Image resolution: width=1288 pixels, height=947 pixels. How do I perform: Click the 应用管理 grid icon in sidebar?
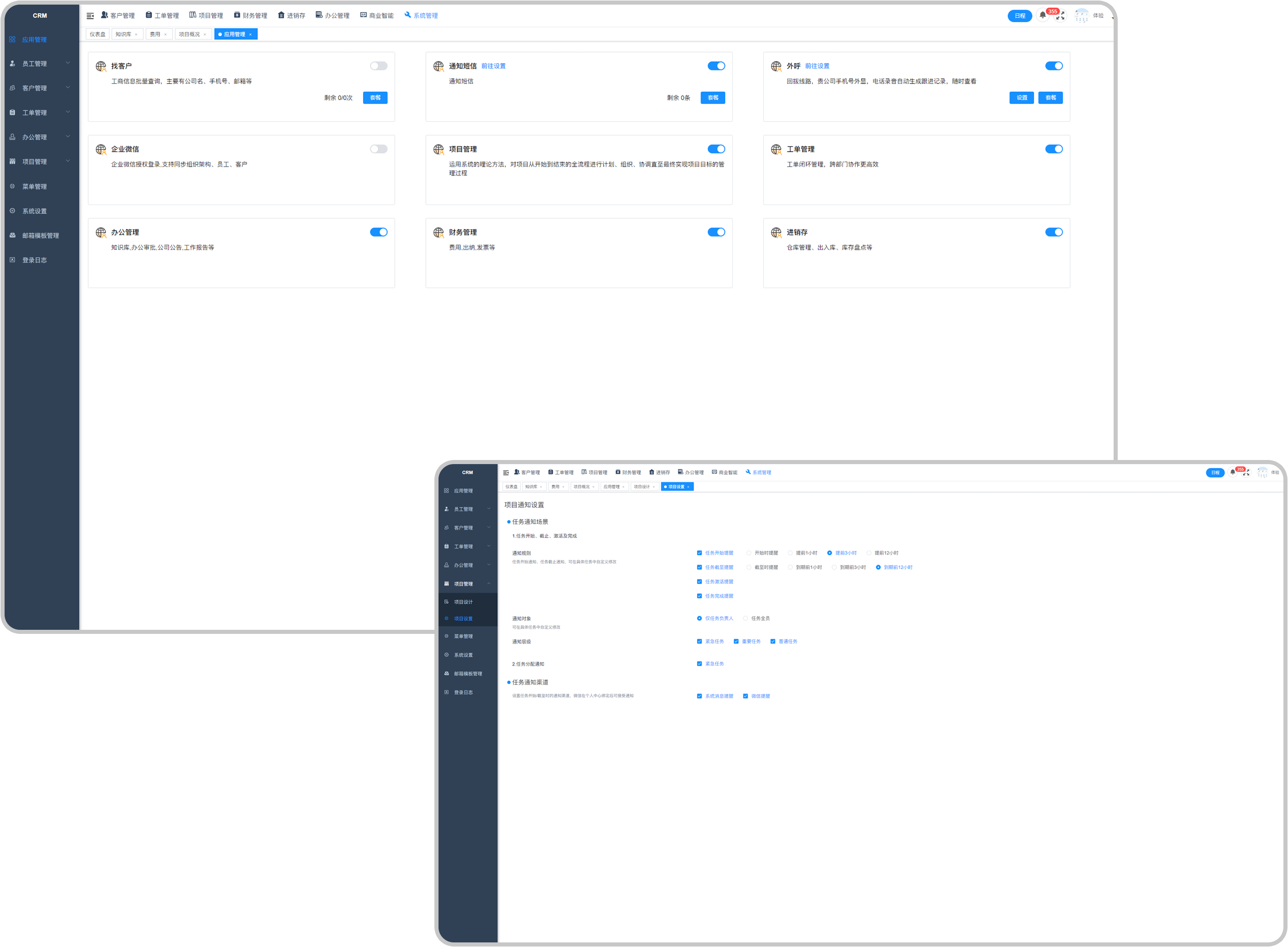12,40
